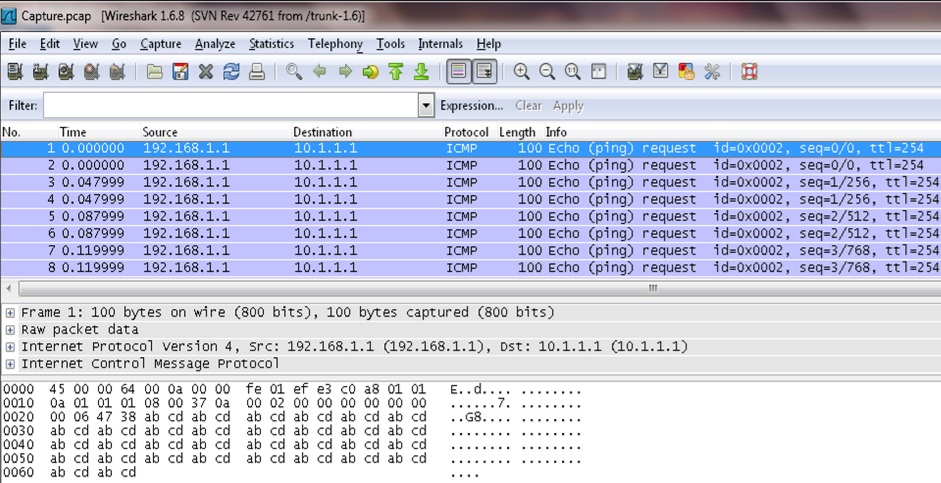Open the Telephony menu
This screenshot has width=941, height=483.
tap(335, 44)
